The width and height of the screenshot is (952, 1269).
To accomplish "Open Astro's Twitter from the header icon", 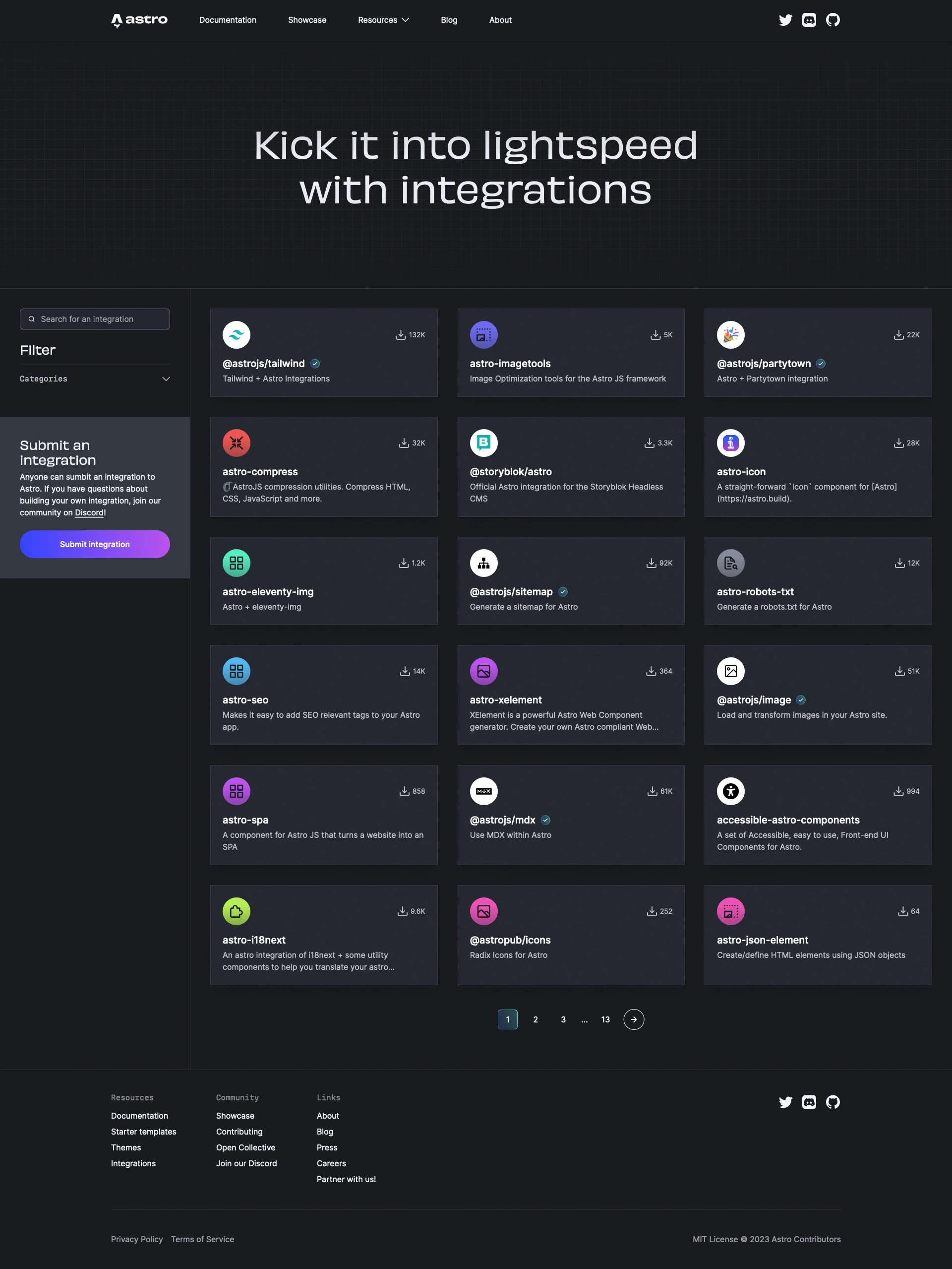I will pyautogui.click(x=785, y=20).
